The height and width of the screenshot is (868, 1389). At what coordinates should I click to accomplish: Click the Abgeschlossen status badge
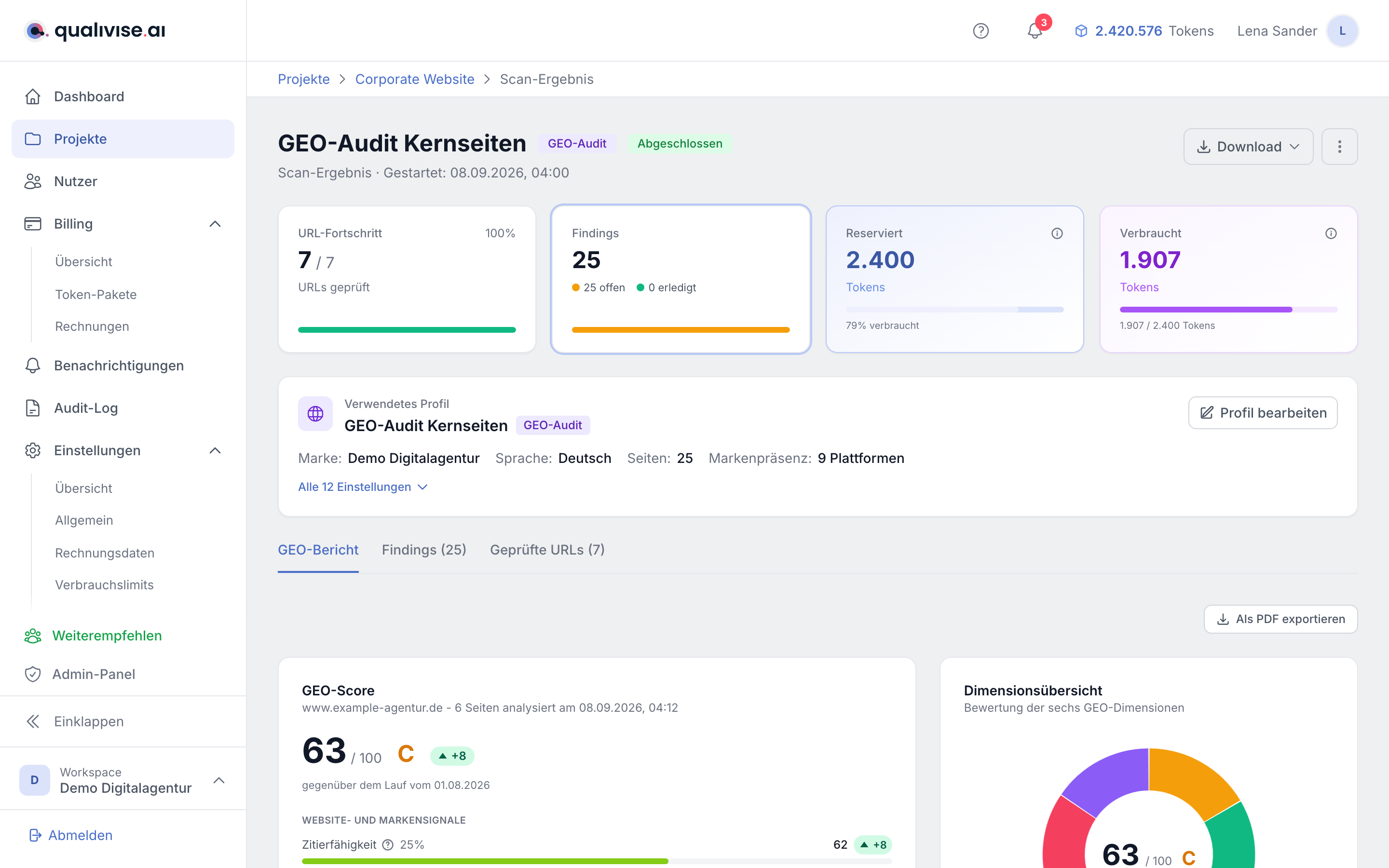coord(680,144)
